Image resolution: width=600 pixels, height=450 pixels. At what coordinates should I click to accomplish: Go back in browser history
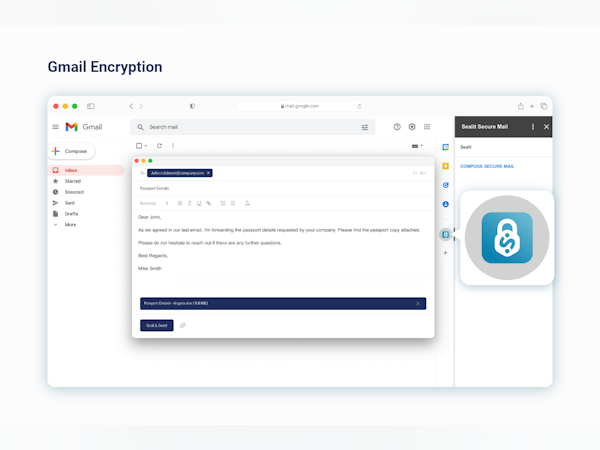[131, 106]
